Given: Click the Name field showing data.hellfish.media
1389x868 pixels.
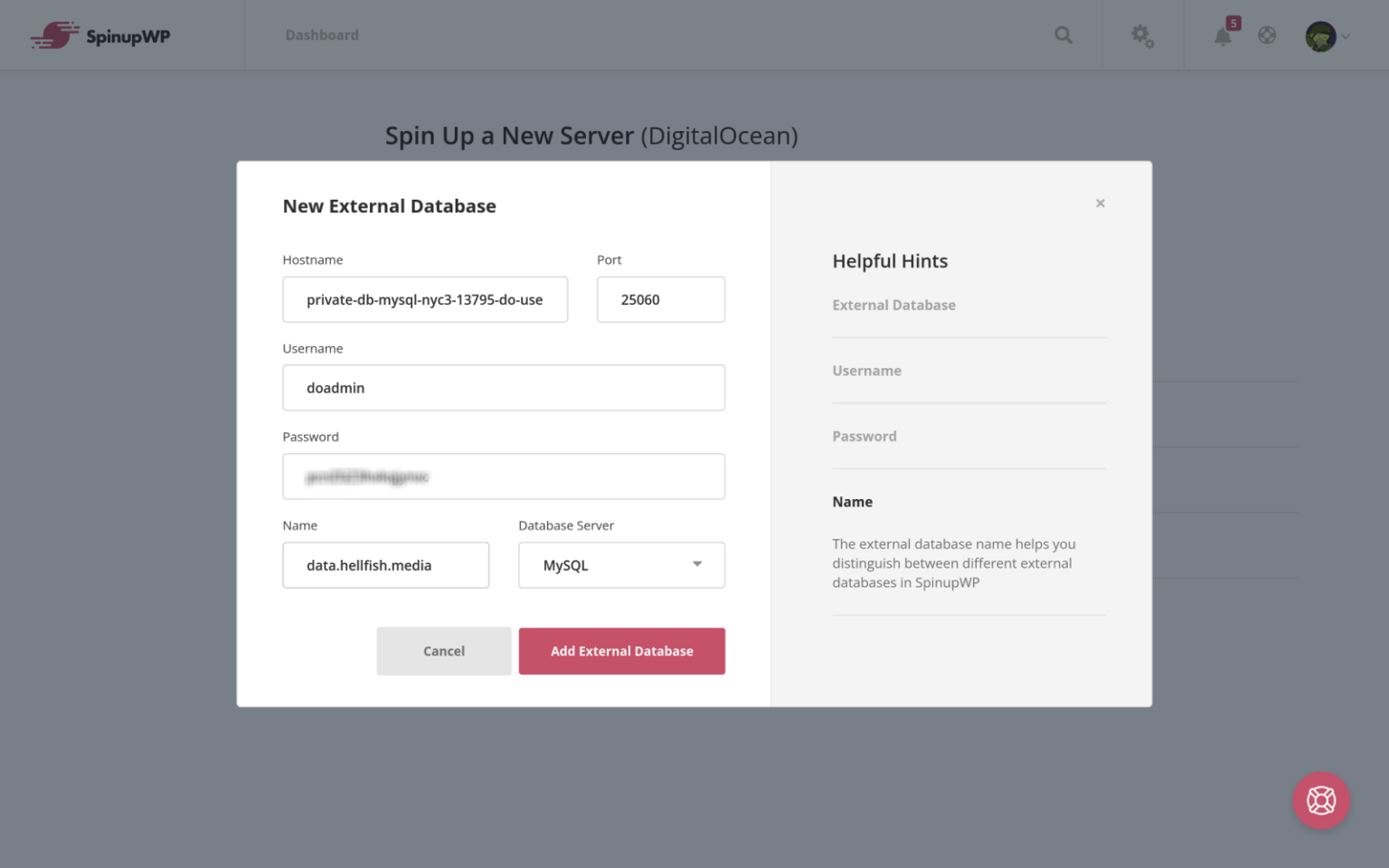Looking at the screenshot, I should click(x=385, y=565).
